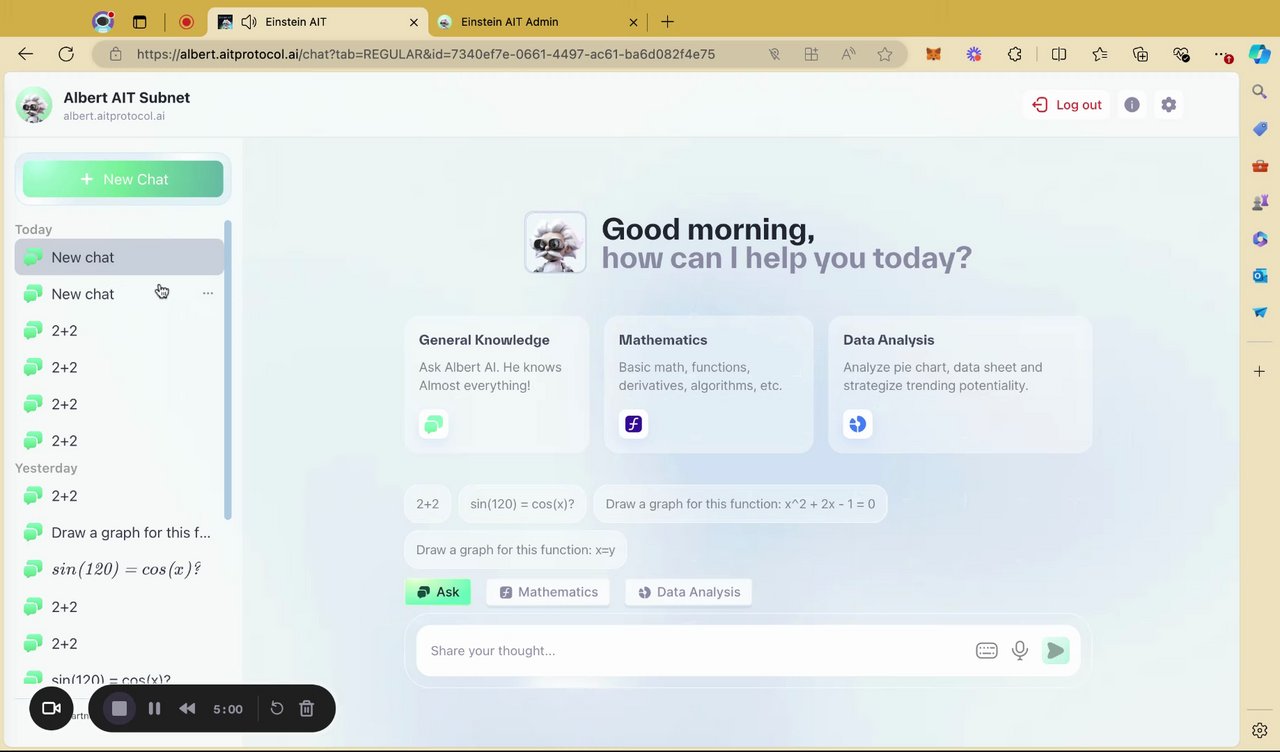Open the Favorites list icon in toolbar
Viewport: 1280px width, 752px height.
(x=1100, y=54)
